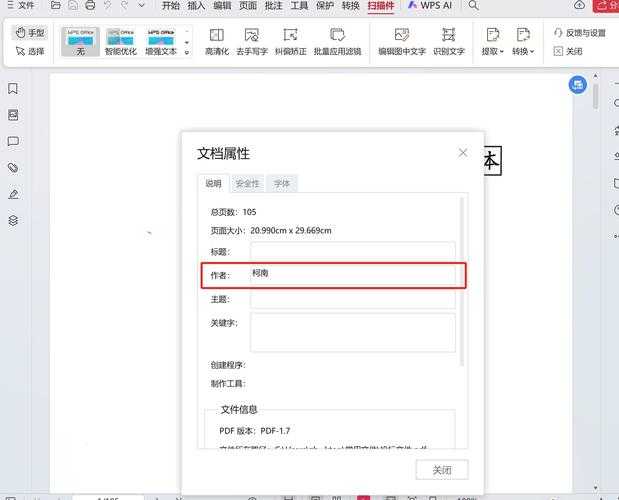Screen dimensions: 619x500
Task: Click 关闭 in the ribbon
Action: click(x=568, y=51)
